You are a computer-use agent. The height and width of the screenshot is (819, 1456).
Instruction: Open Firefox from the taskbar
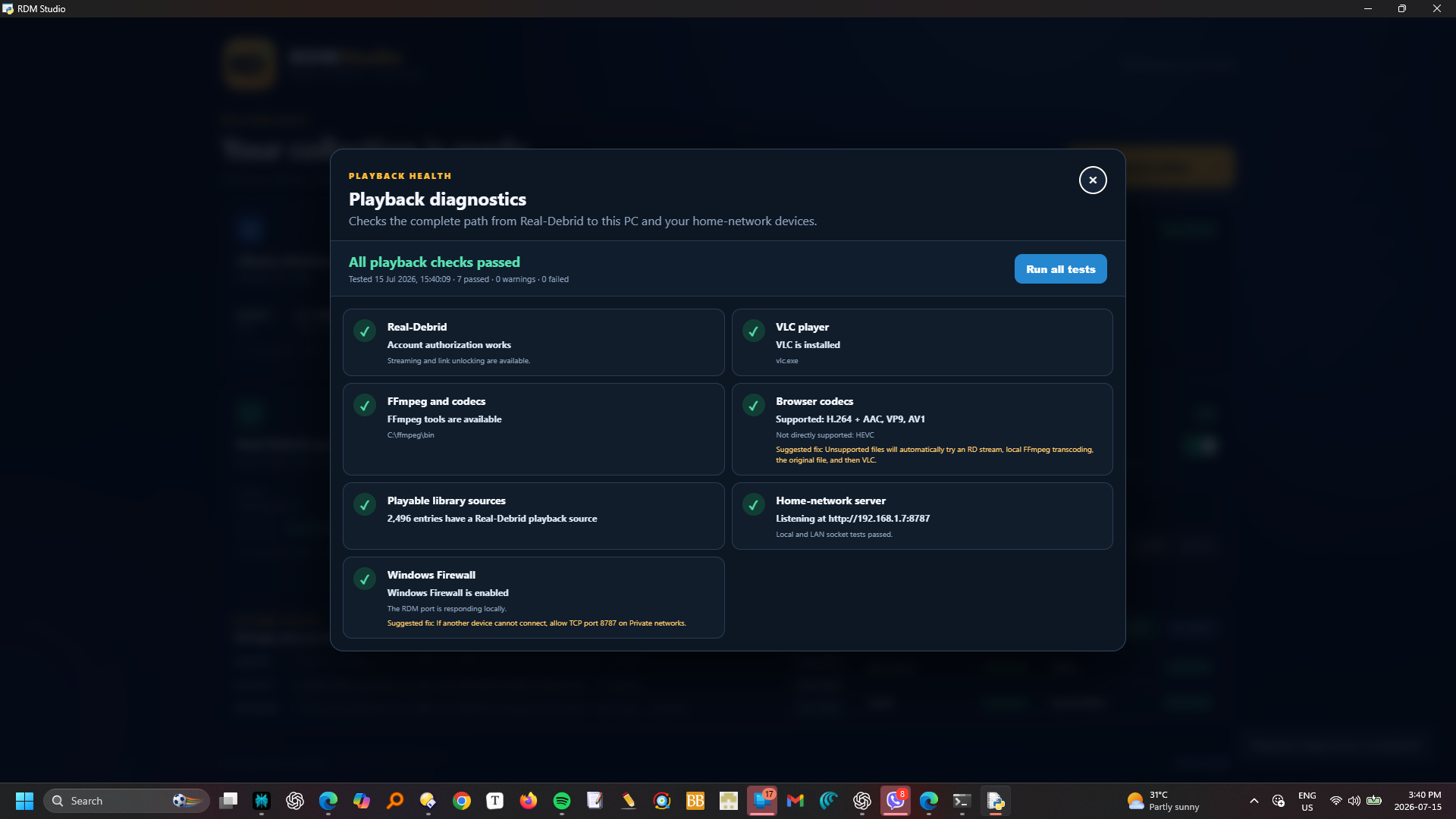tap(529, 801)
